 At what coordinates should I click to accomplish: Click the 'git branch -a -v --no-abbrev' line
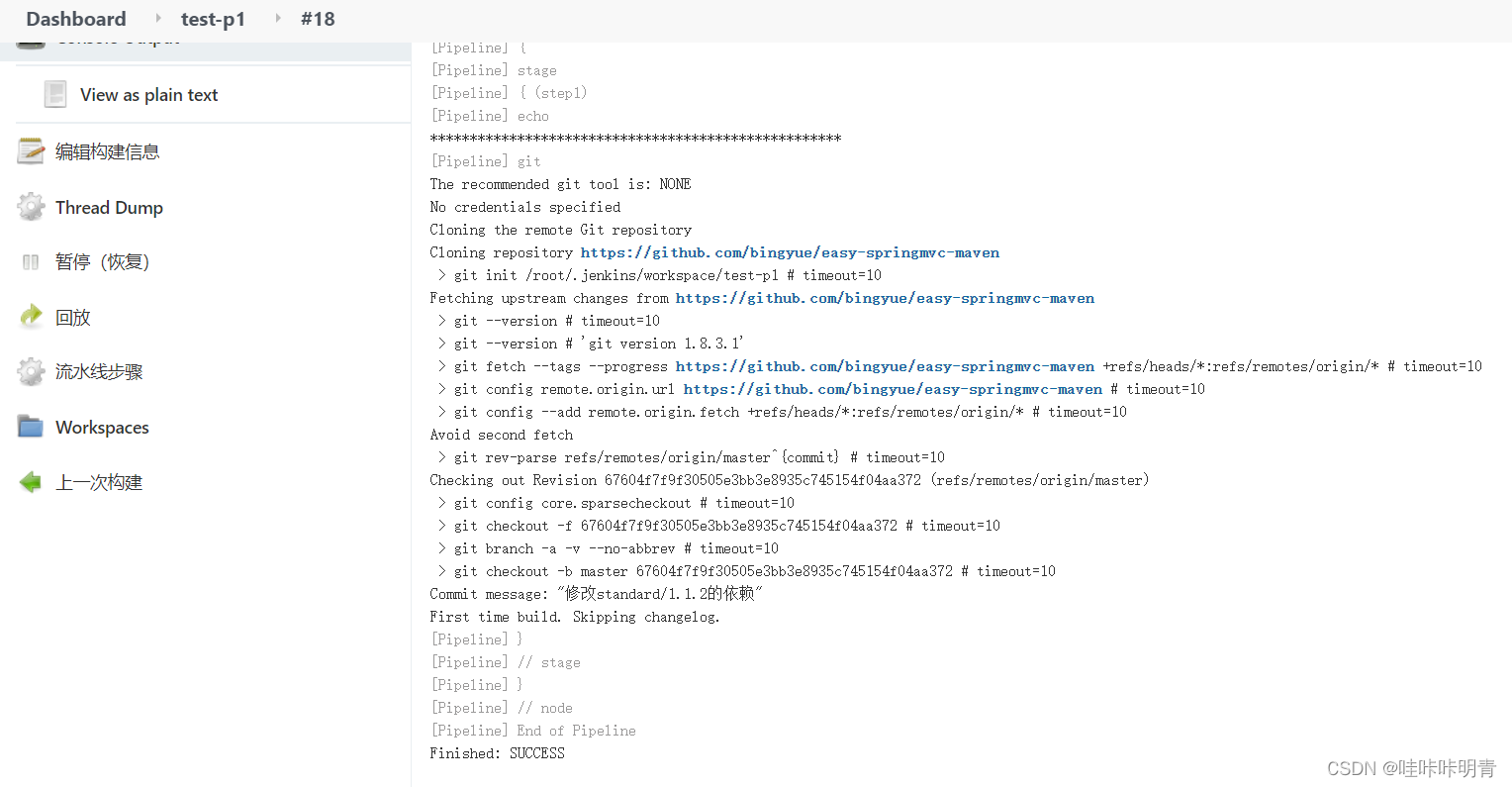pos(608,548)
